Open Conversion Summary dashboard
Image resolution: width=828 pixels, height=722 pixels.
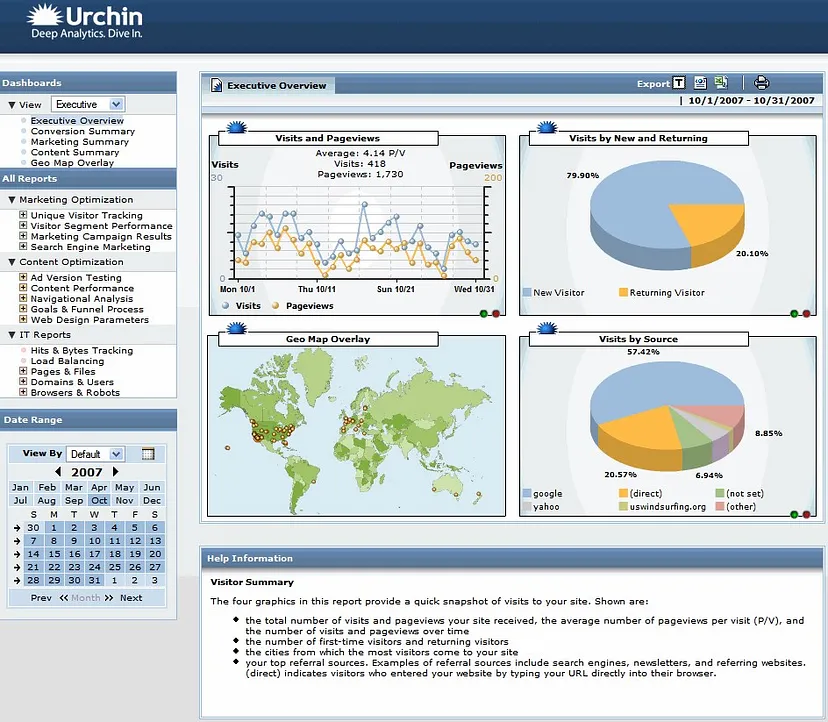tap(82, 131)
